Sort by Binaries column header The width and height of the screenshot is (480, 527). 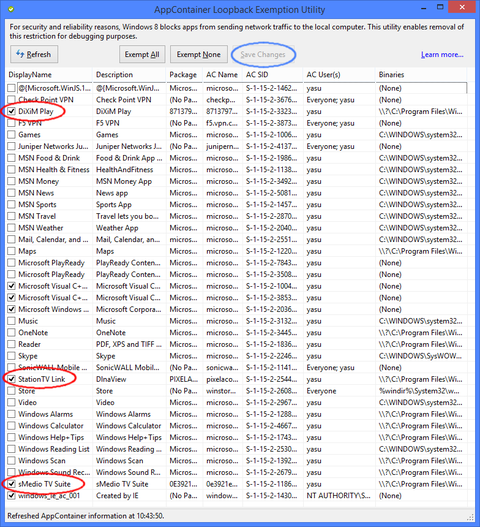click(x=421, y=75)
